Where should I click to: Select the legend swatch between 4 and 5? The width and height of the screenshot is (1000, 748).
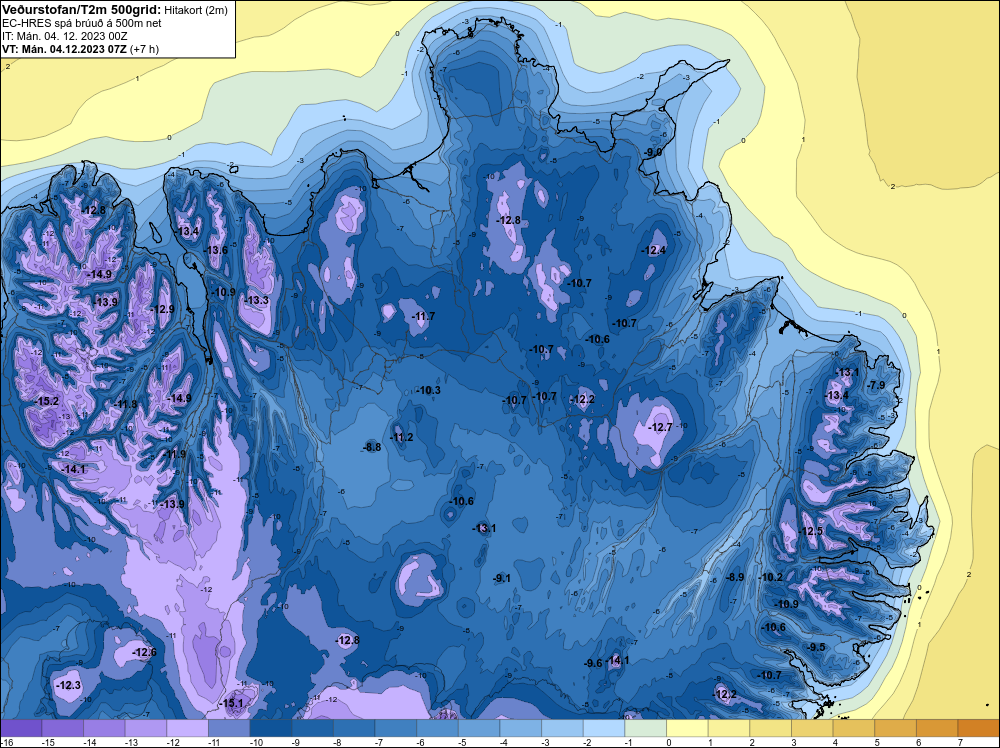click(853, 728)
